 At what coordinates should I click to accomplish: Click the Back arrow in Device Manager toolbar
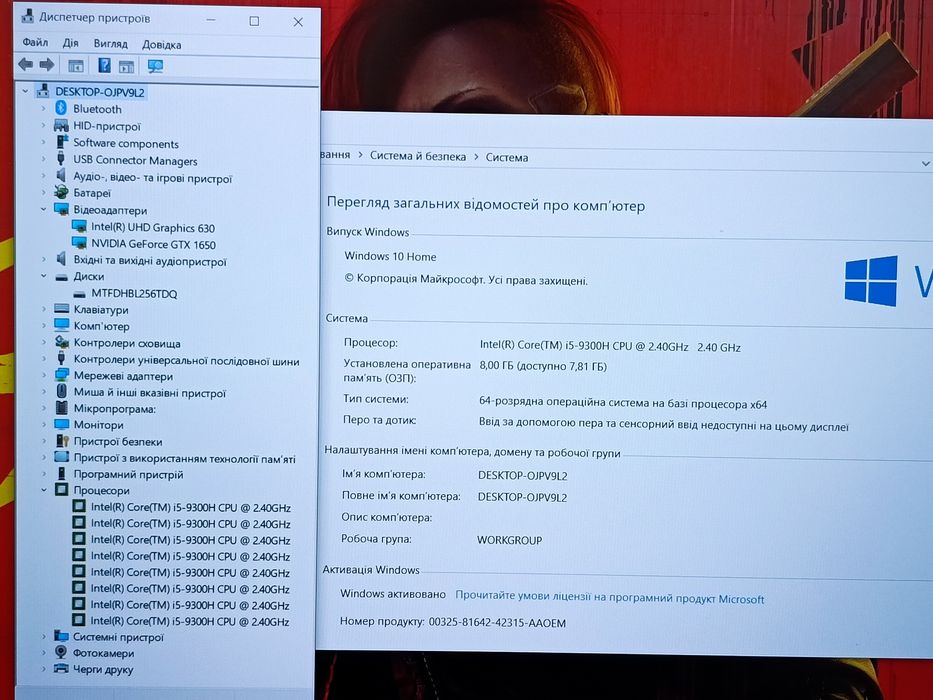point(26,64)
